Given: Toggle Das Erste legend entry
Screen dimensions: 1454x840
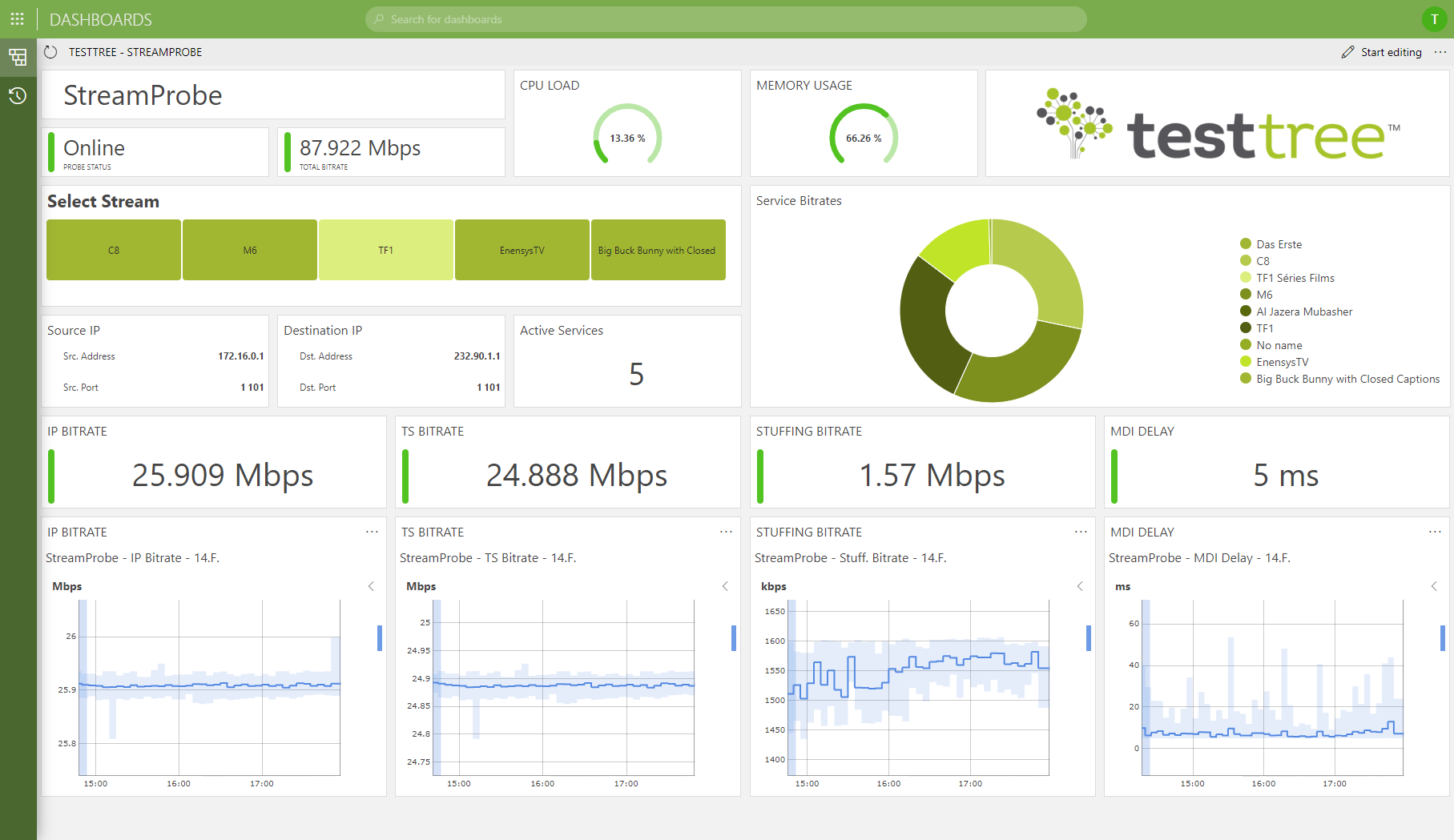Looking at the screenshot, I should click(1271, 244).
